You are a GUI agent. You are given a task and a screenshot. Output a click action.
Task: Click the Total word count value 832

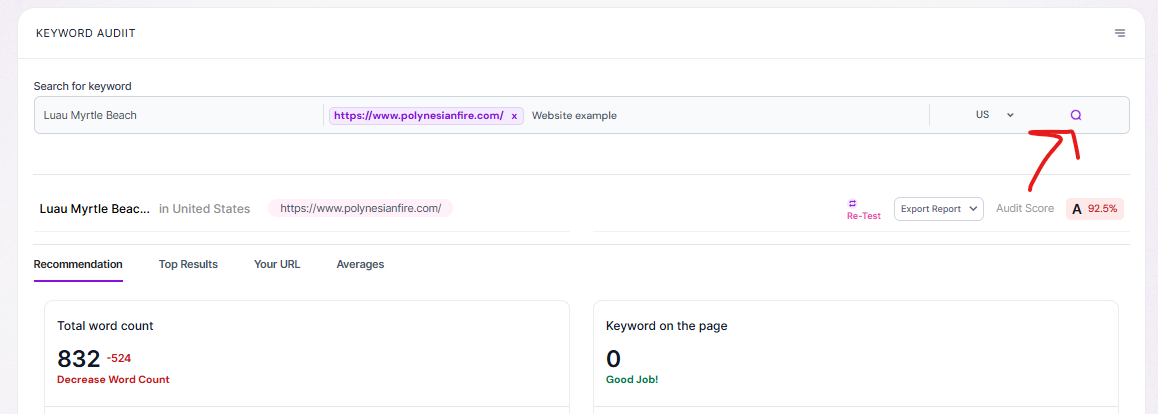point(78,359)
